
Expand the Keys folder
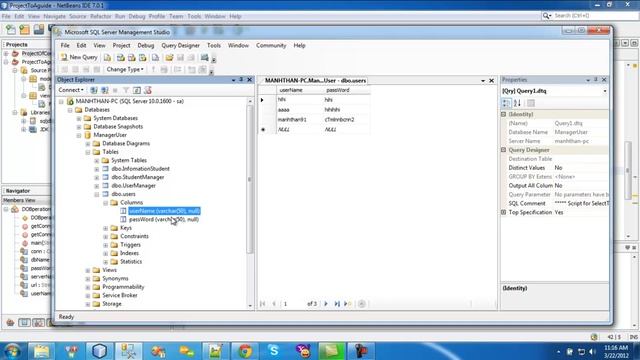(106, 228)
